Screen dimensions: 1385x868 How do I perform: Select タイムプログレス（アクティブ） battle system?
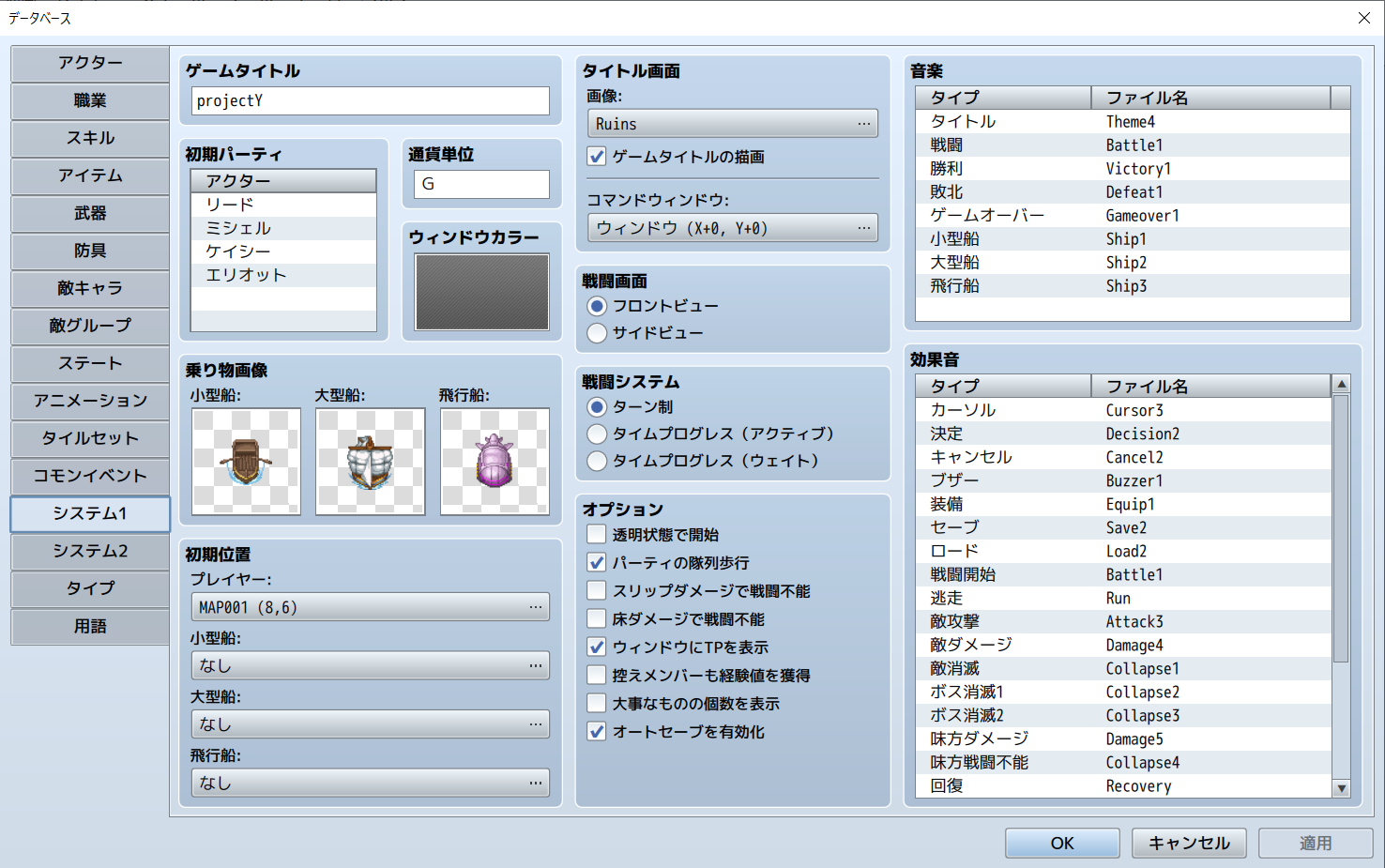pyautogui.click(x=597, y=434)
